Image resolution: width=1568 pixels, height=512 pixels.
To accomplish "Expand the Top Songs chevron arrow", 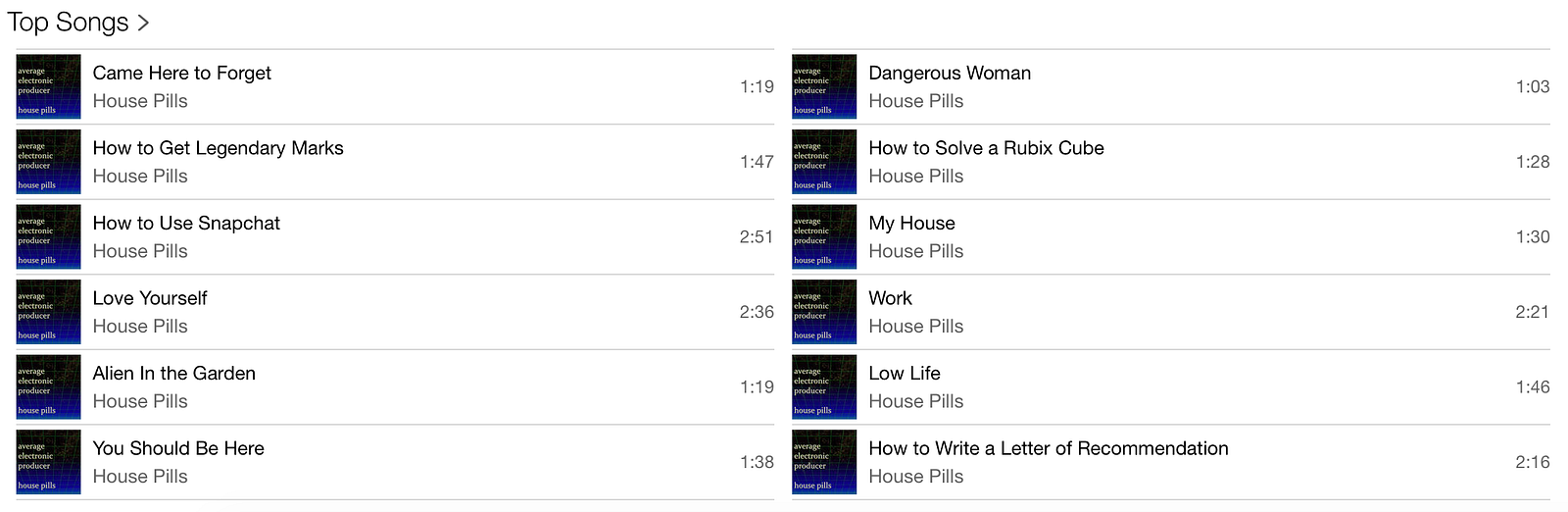I will [143, 23].
